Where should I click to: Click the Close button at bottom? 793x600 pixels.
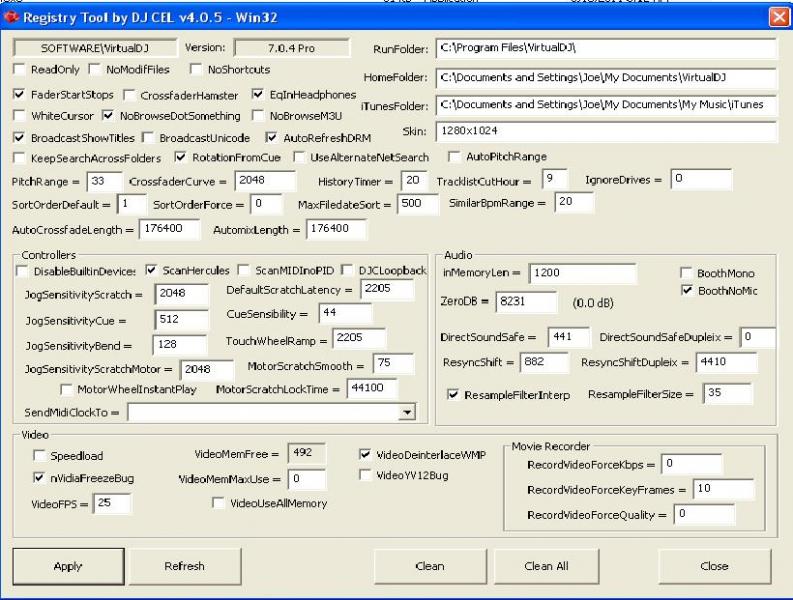point(714,566)
